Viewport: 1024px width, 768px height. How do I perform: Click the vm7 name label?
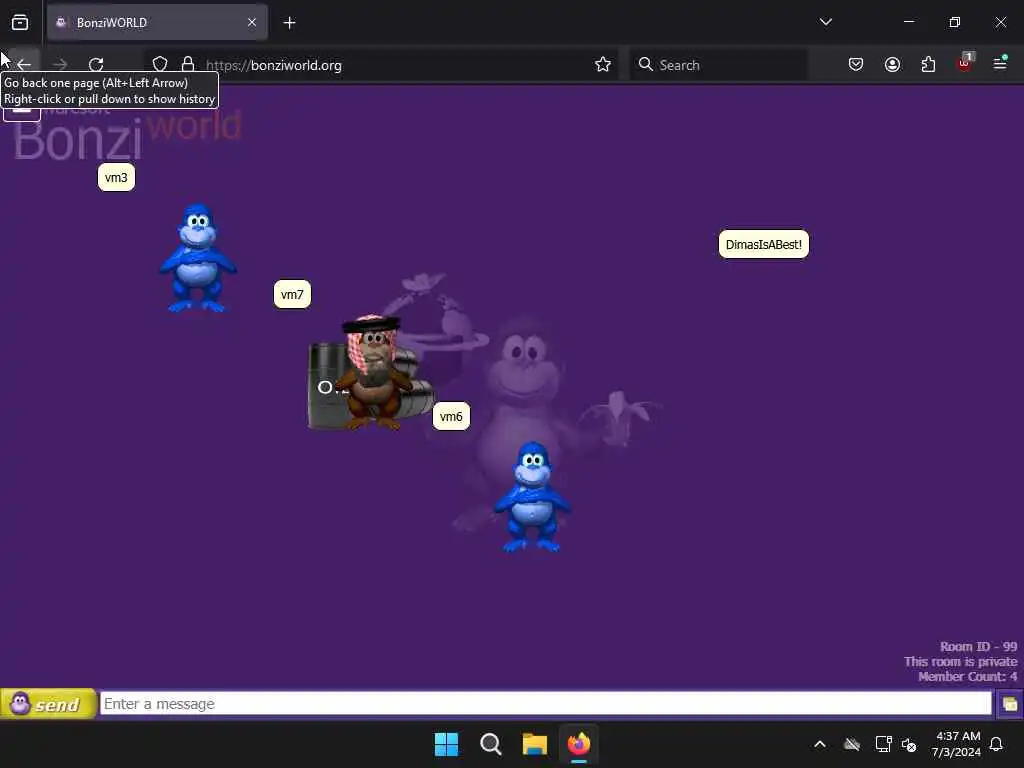[x=292, y=295]
